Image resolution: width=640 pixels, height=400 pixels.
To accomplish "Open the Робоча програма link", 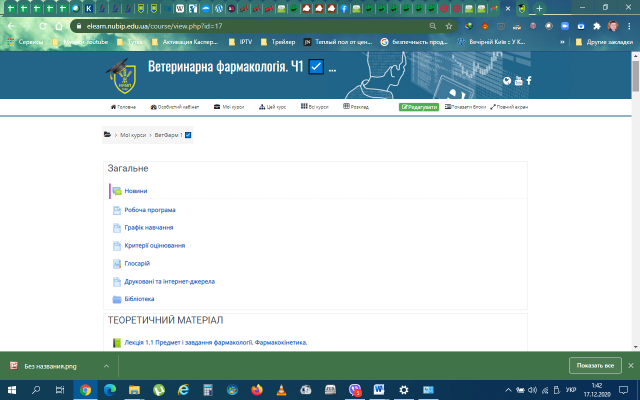I will [150, 210].
